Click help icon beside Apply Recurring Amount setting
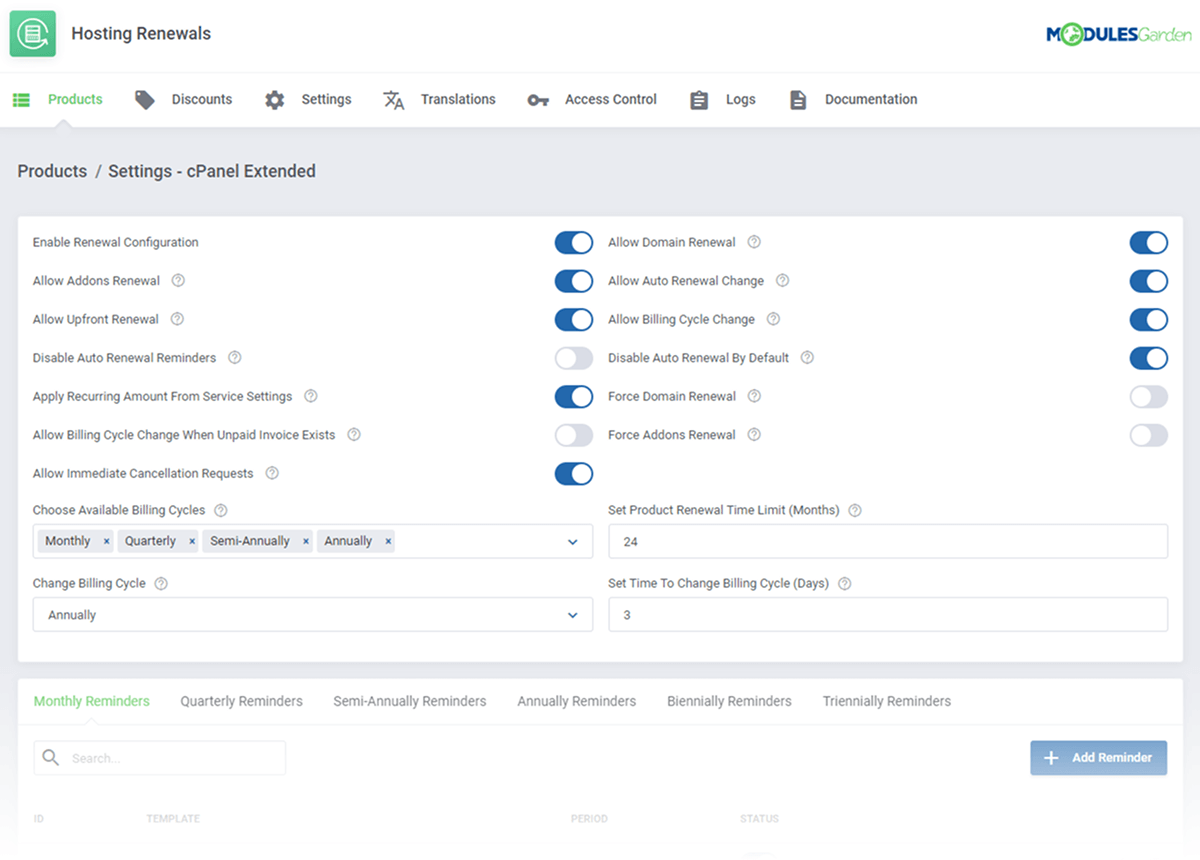 tap(311, 396)
